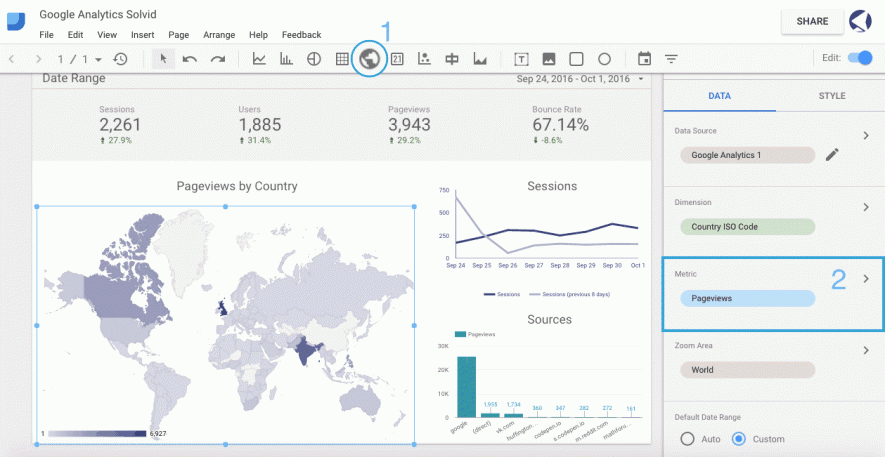This screenshot has width=885, height=457.
Task: Open version history clock icon
Action: (x=120, y=59)
